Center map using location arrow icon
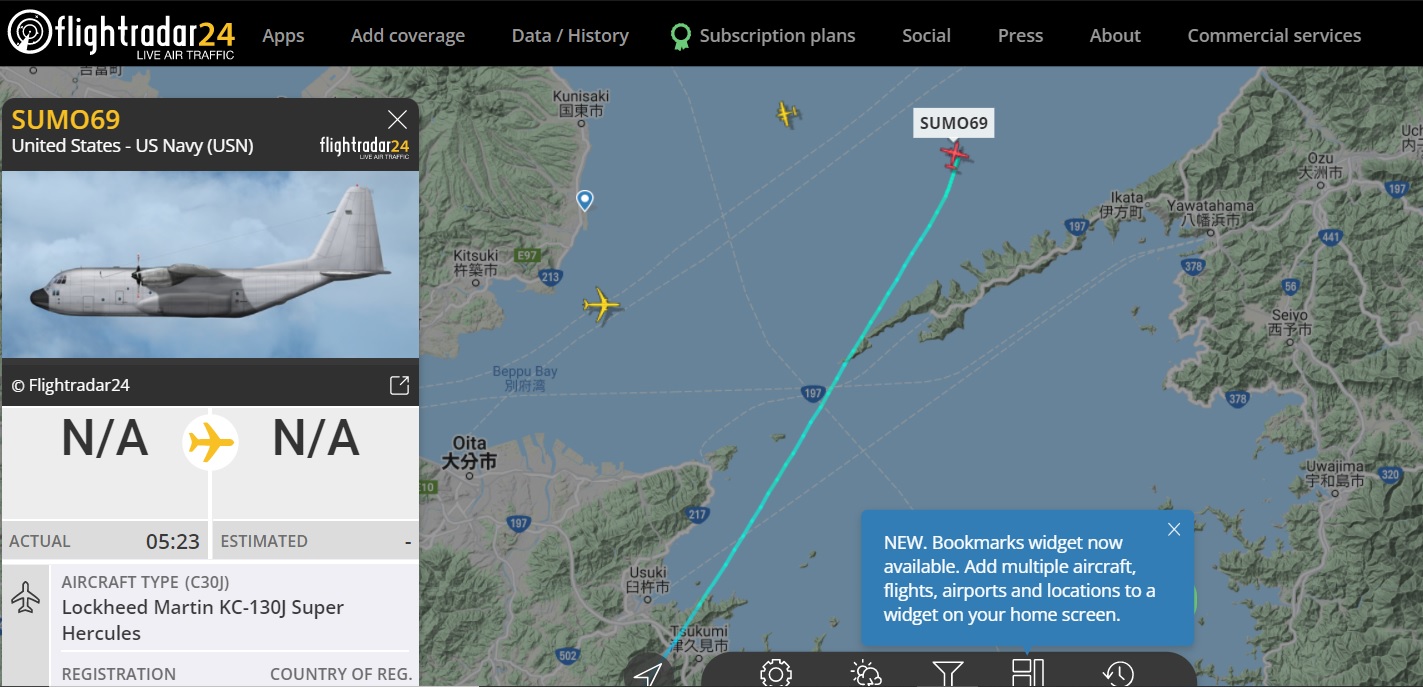This screenshot has width=1423, height=687. click(x=648, y=673)
